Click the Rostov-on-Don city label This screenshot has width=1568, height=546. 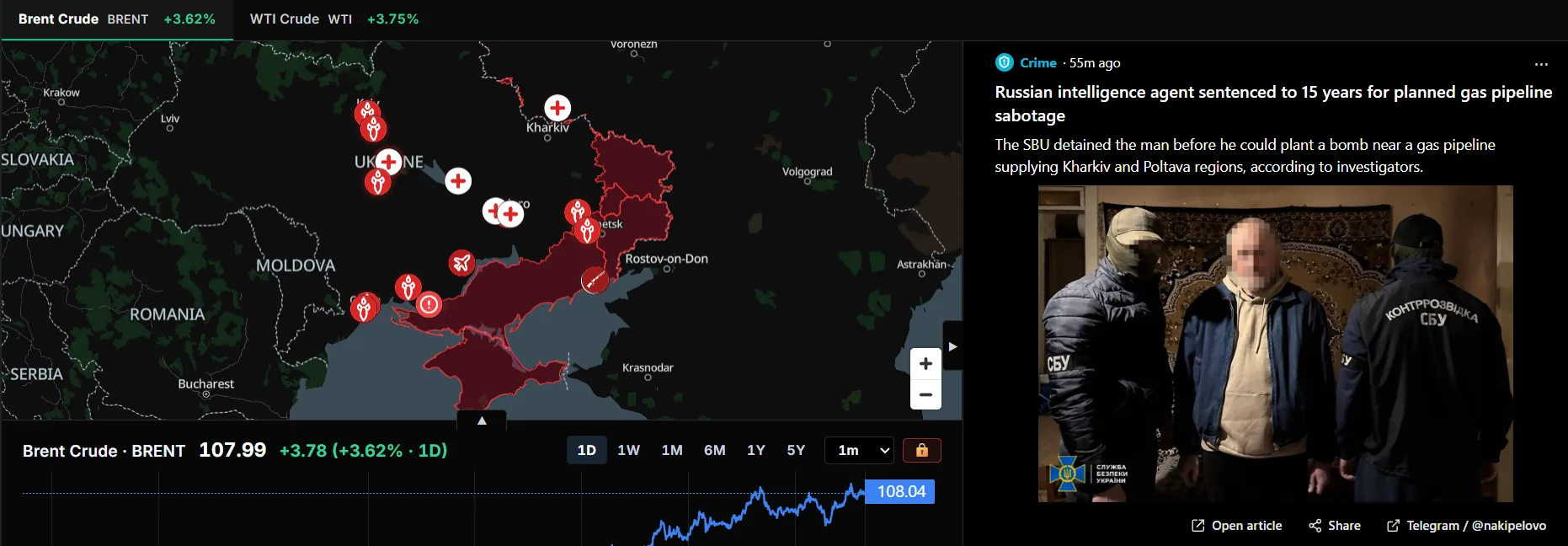tap(666, 259)
